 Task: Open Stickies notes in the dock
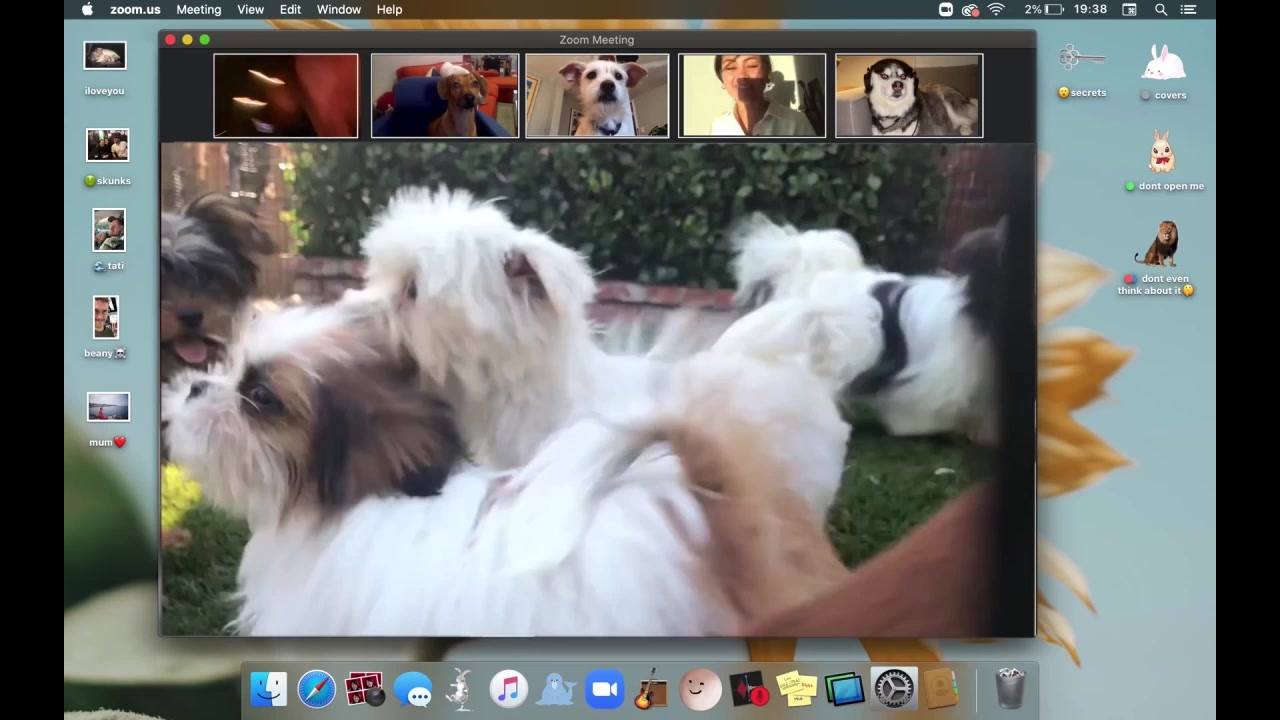[x=796, y=690]
